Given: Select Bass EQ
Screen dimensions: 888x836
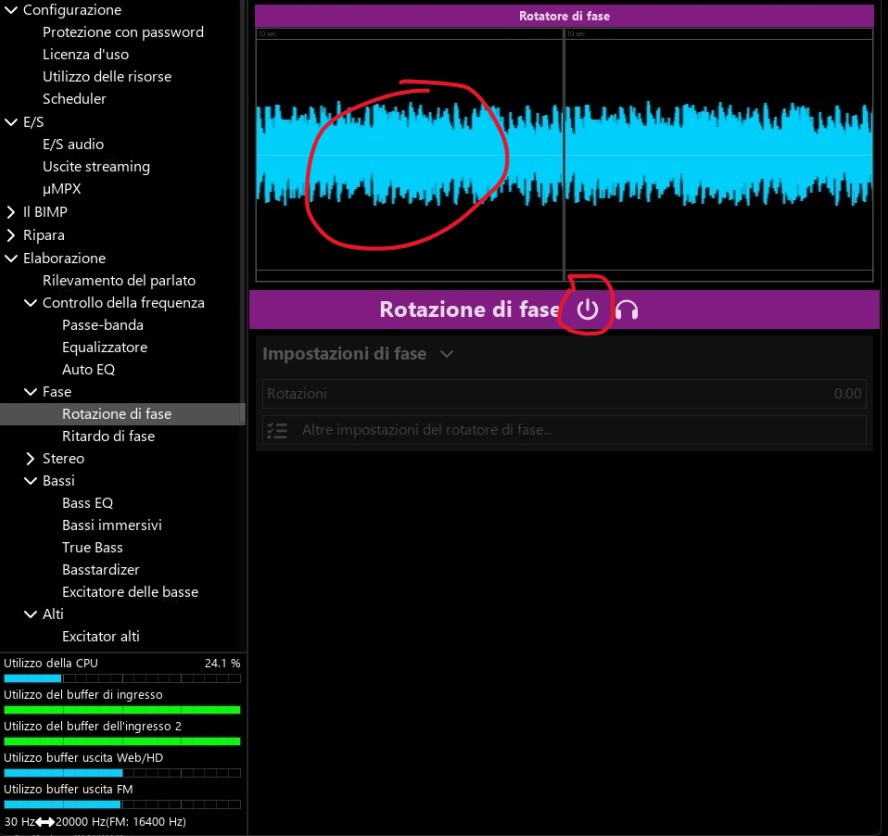Looking at the screenshot, I should click(x=88, y=503).
